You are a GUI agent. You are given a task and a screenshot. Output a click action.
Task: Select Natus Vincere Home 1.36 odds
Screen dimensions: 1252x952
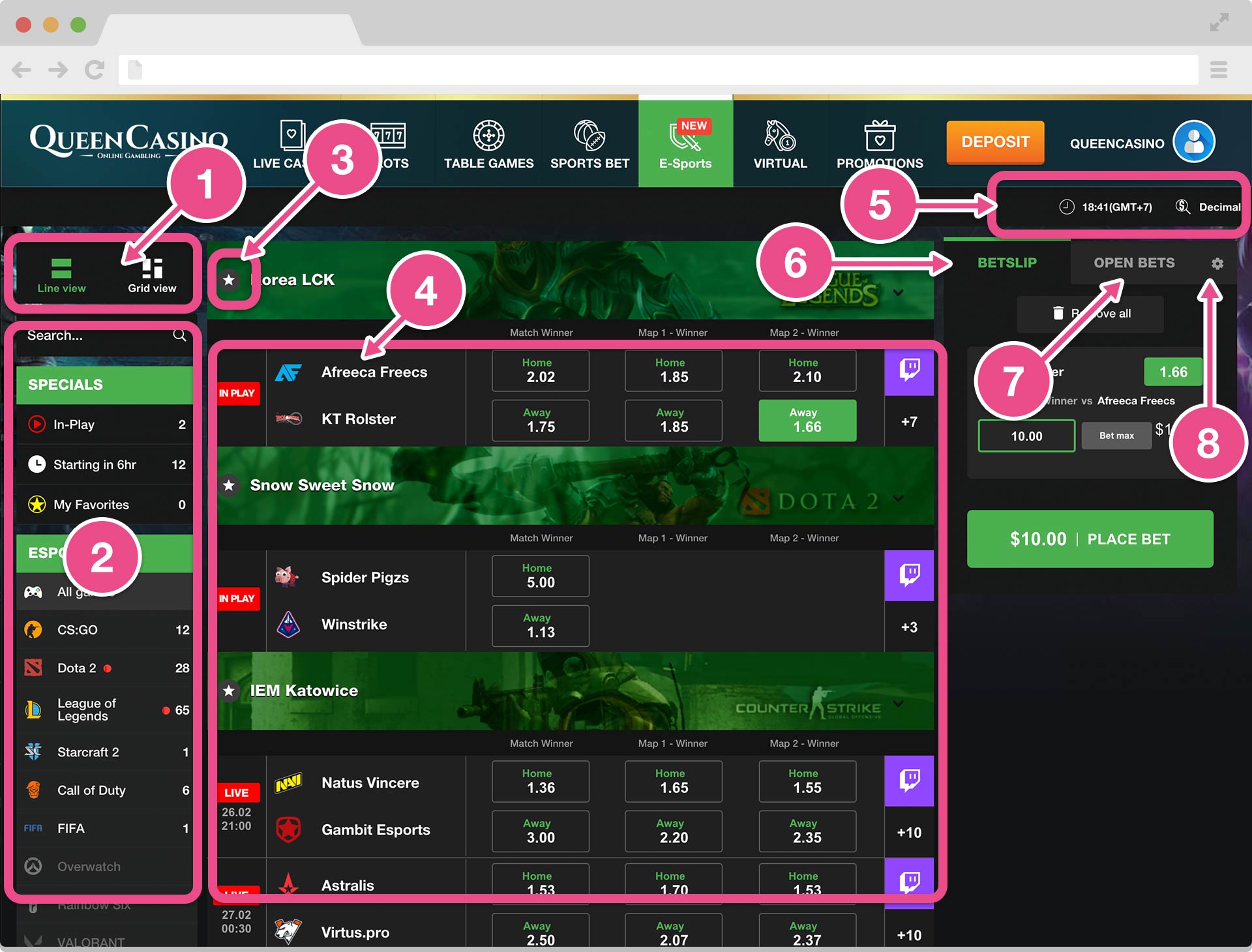(541, 782)
